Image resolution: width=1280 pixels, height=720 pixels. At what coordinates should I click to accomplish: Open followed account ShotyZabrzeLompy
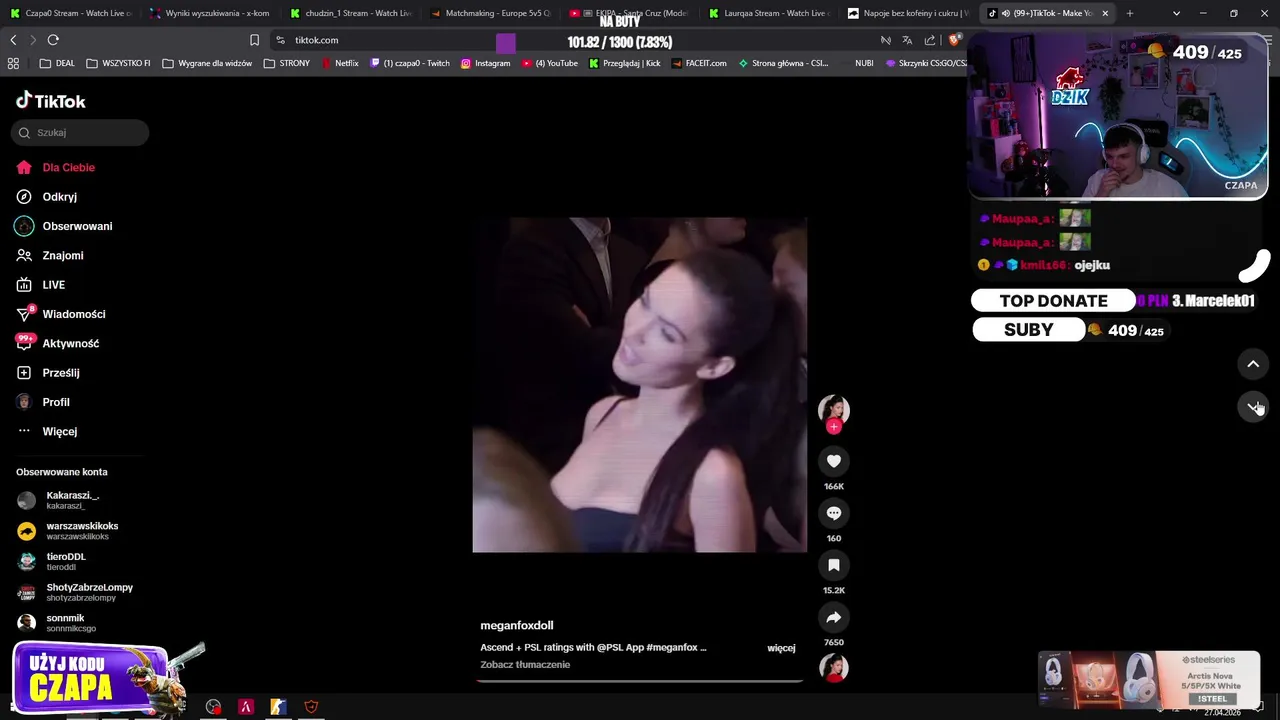(89, 592)
